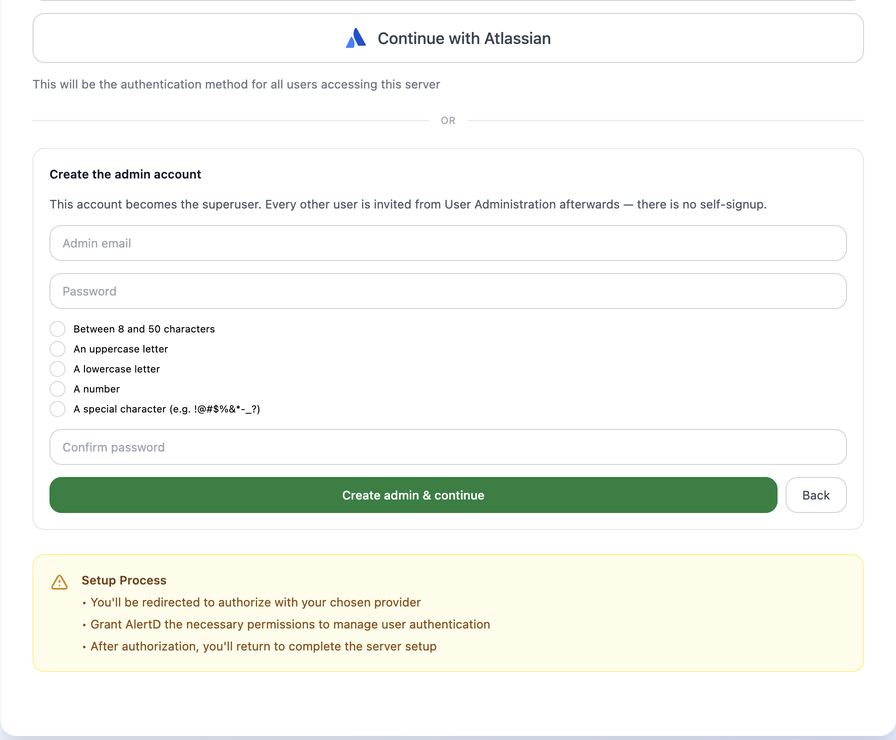
Task: Click 'A special character (e.g. !@#$%&*-_?)' label
Action: [167, 409]
